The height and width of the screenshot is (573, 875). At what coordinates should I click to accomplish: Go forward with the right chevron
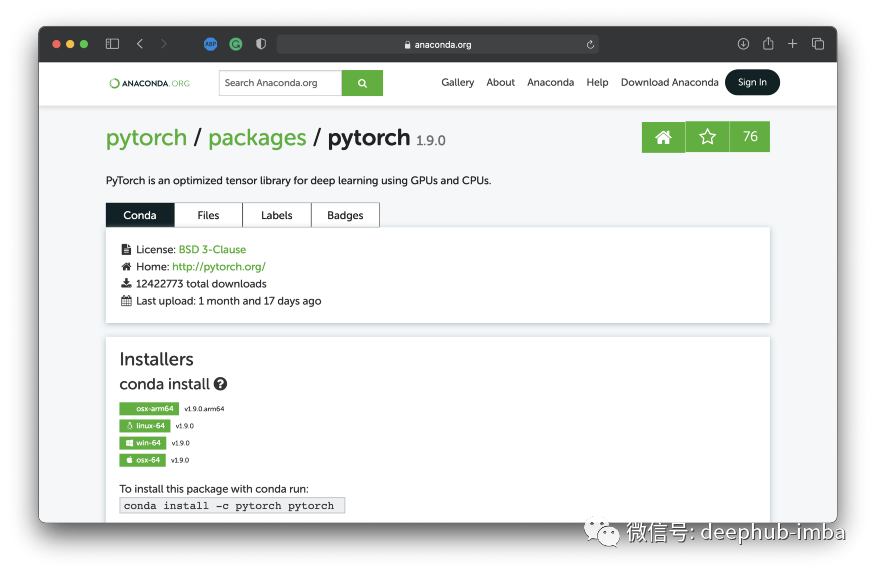164,44
